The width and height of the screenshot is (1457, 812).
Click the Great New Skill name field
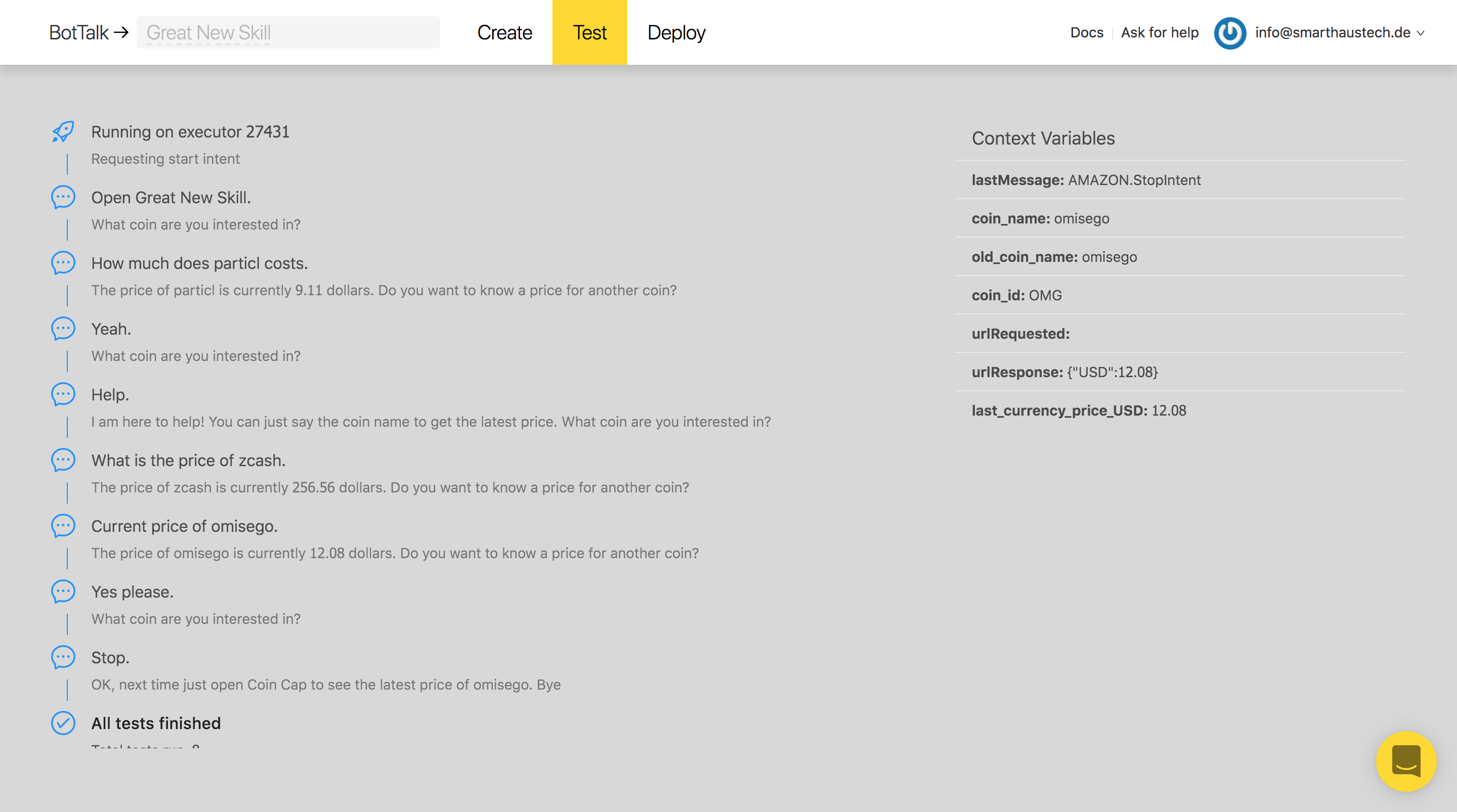point(288,33)
